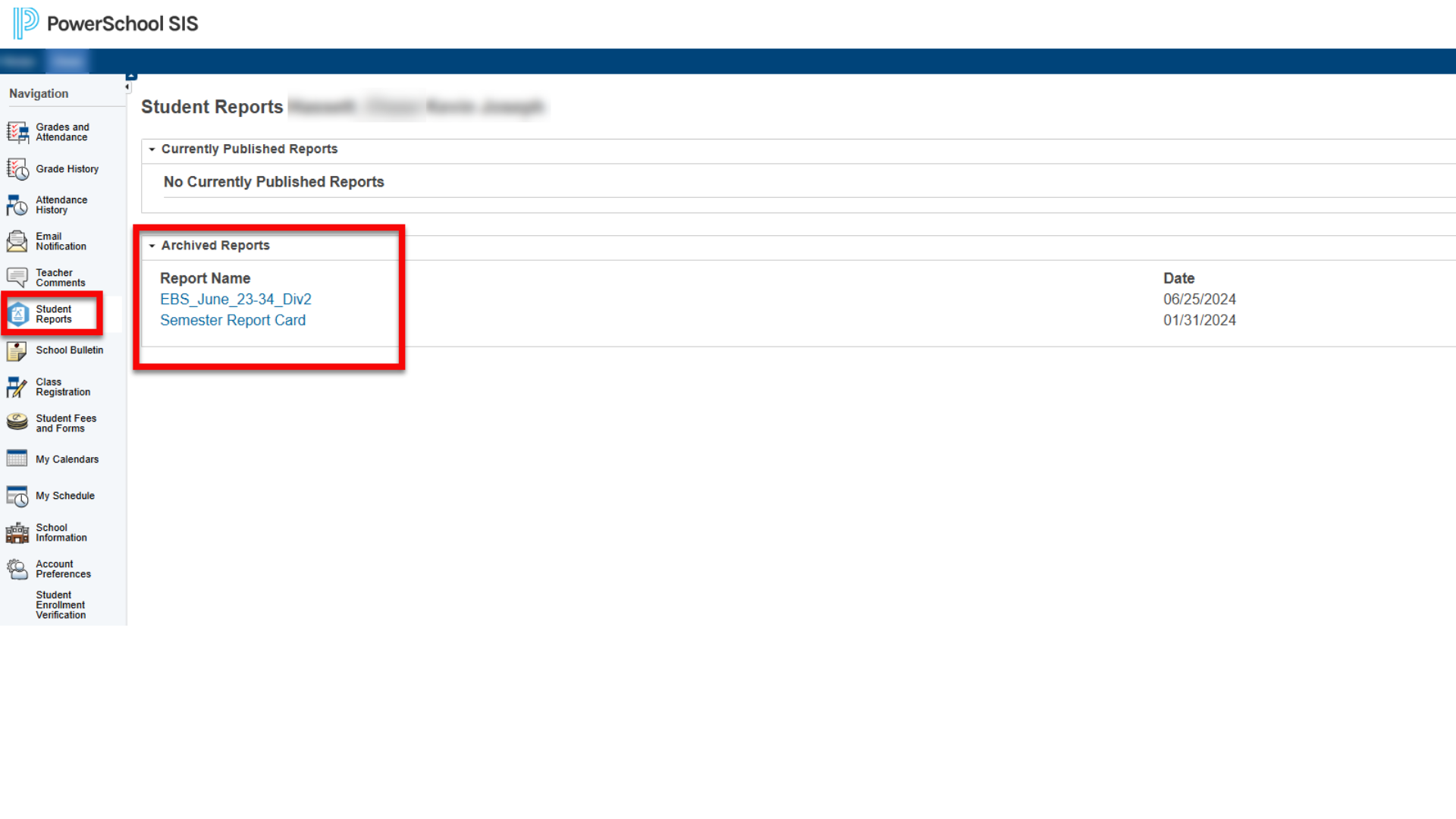Viewport: 1456px width, 819px height.
Task: Click the Date column header
Action: click(1179, 278)
